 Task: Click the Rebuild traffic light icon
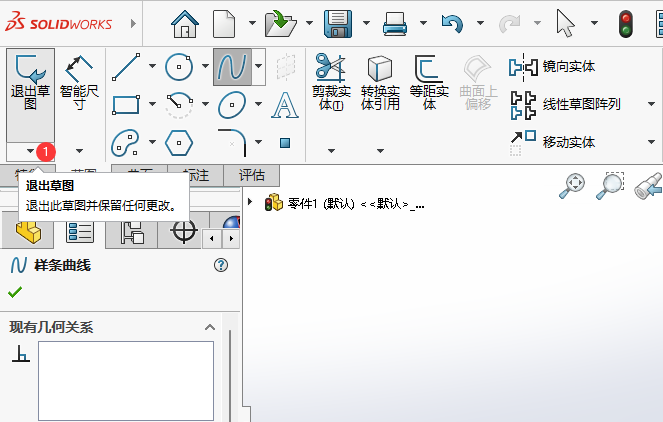click(626, 24)
